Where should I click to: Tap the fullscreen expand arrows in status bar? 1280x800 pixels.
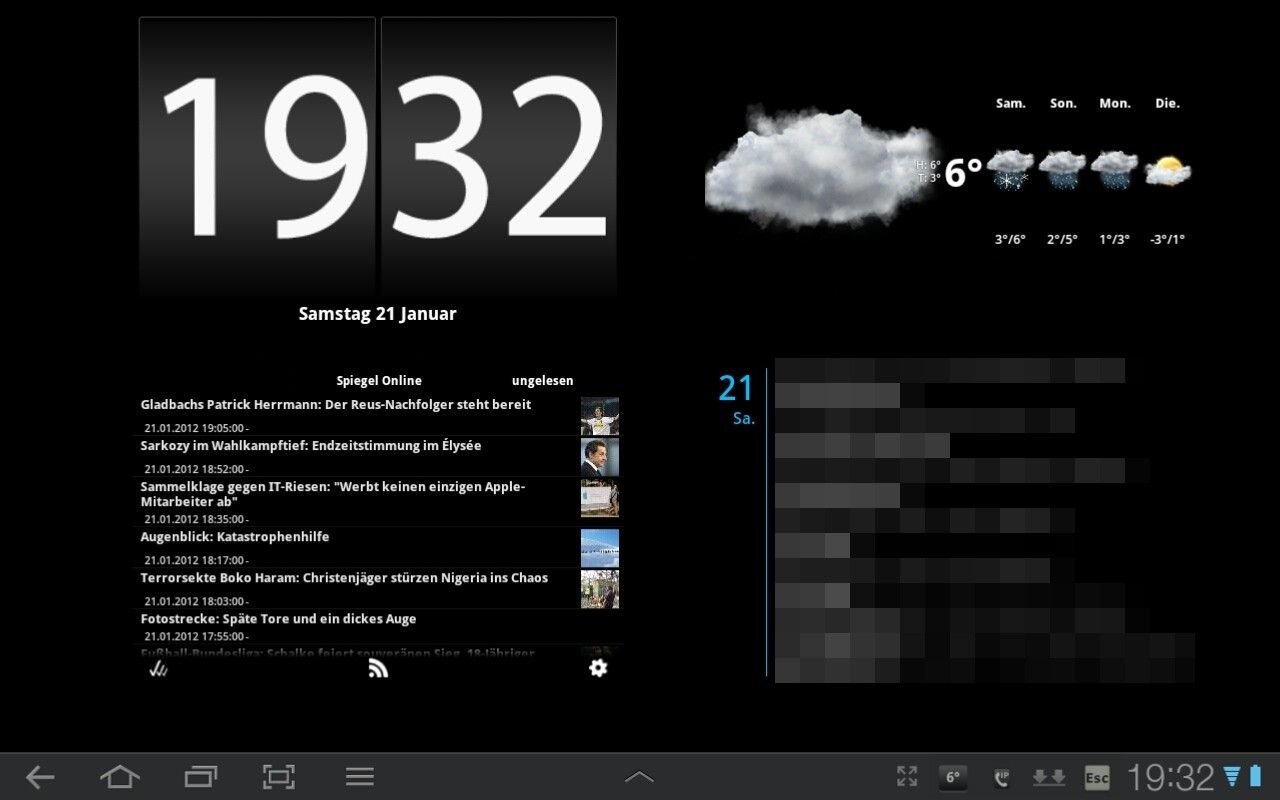(907, 776)
